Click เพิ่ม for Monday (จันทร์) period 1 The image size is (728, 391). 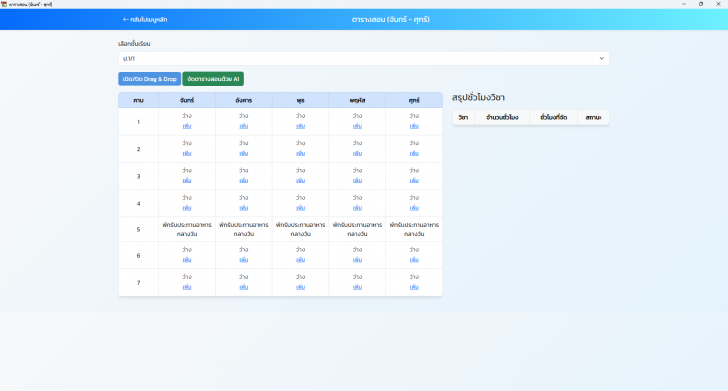coord(187,126)
